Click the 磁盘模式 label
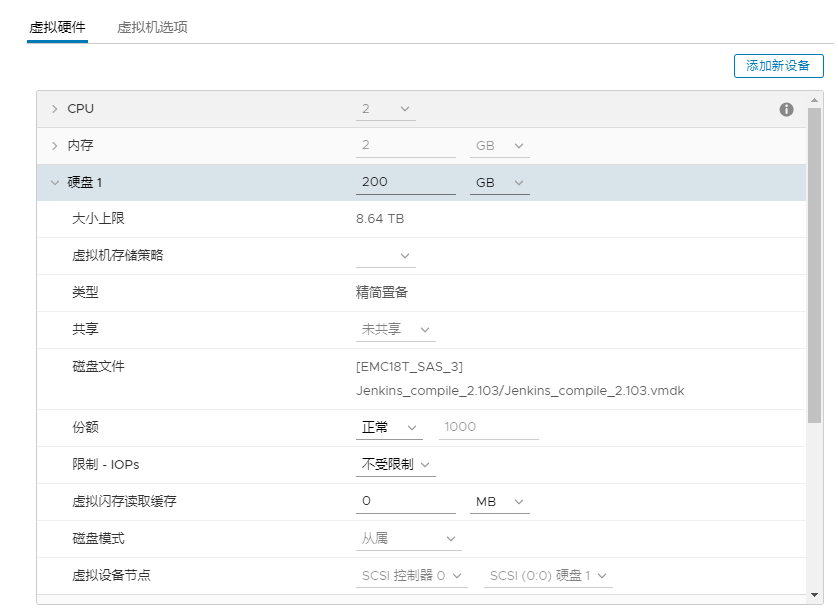This screenshot has height=614, width=838. point(98,539)
